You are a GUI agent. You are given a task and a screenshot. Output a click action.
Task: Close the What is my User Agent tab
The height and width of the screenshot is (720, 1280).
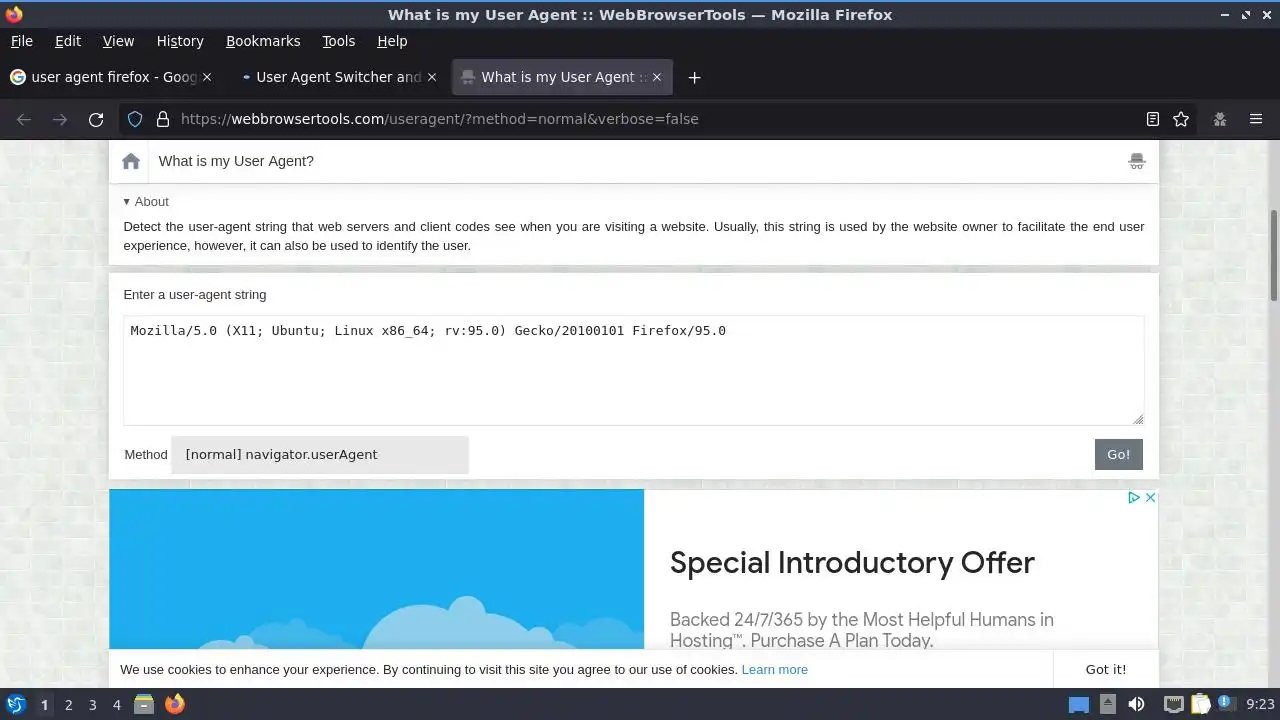pos(657,77)
